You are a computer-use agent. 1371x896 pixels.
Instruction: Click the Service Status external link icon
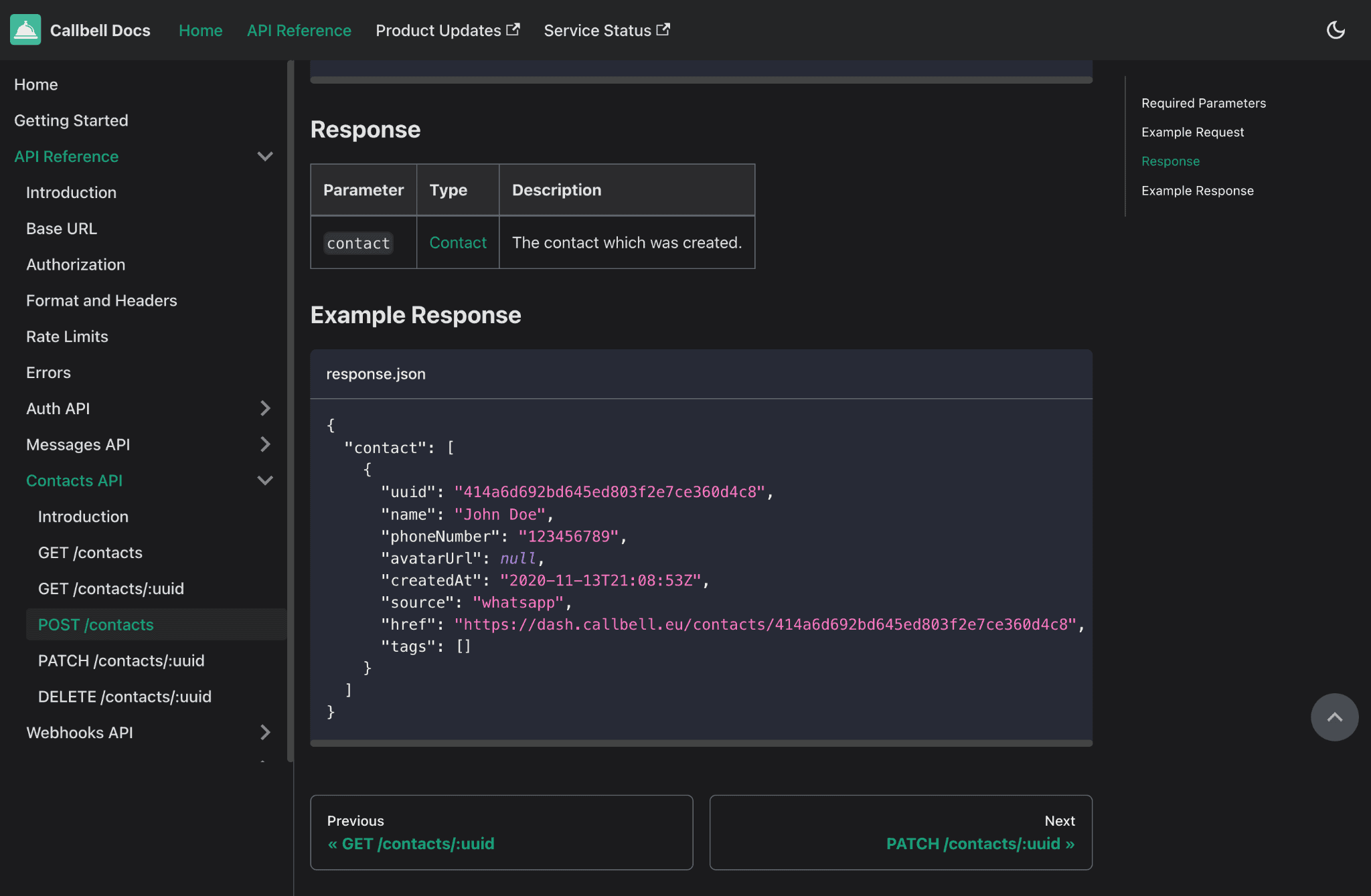[664, 29]
